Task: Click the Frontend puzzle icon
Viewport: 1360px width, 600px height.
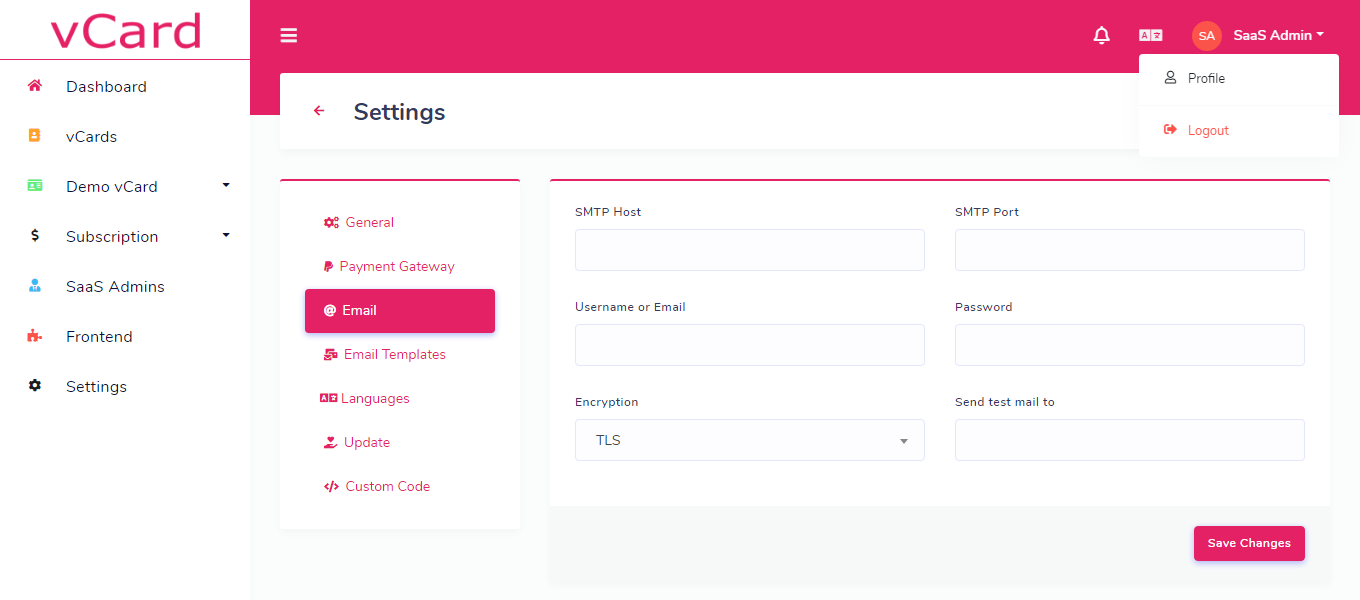Action: pos(35,336)
